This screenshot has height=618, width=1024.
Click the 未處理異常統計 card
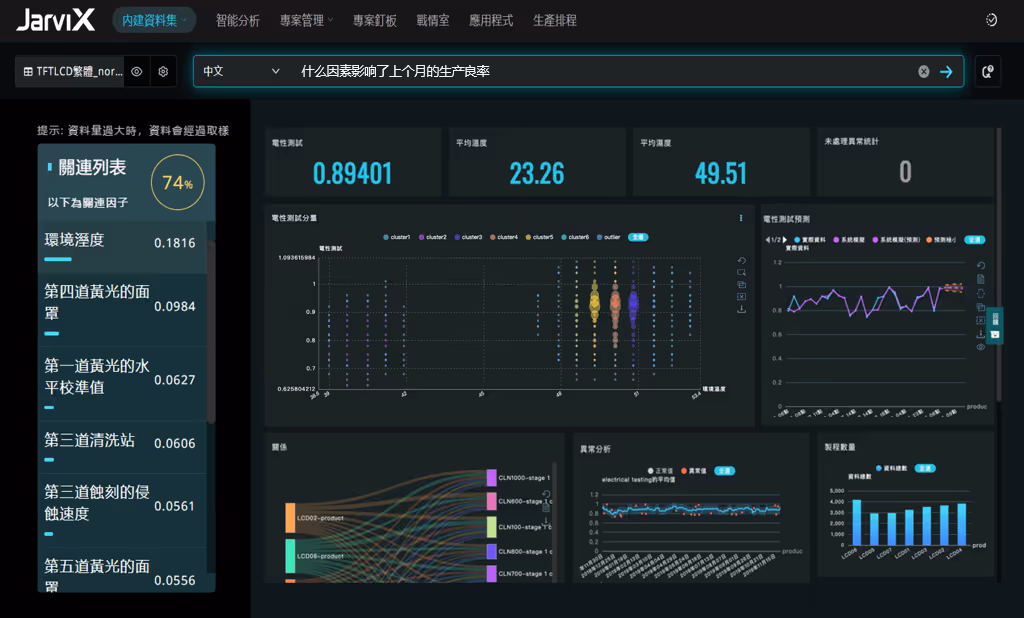(905, 162)
